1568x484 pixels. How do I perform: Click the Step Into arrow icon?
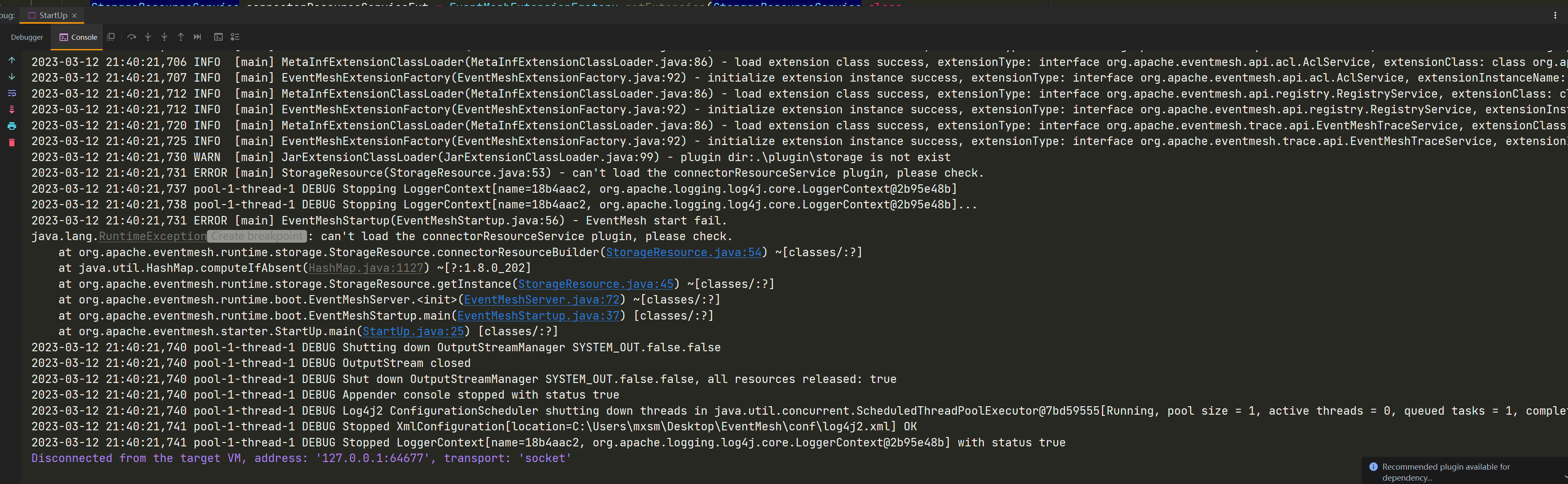point(148,37)
